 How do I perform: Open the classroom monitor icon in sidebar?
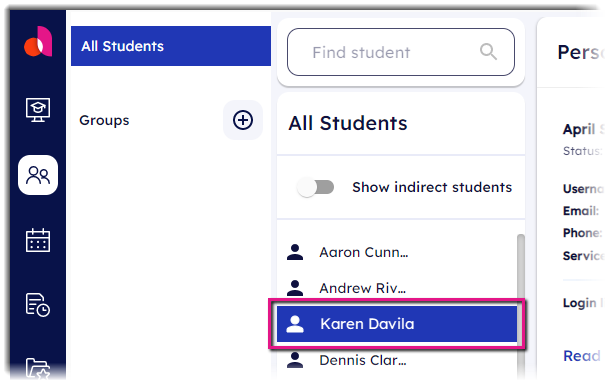(x=37, y=110)
